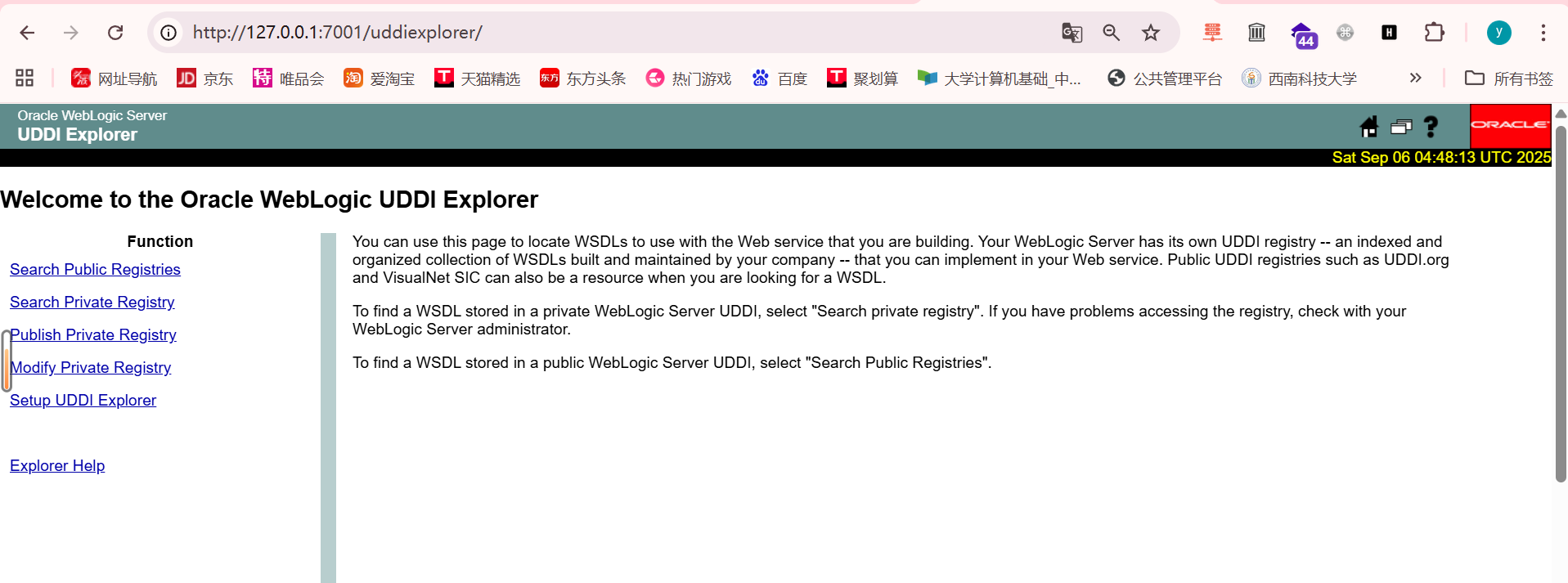This screenshot has height=583, width=1568.
Task: Click the windows icon in the UDDI header
Action: [1401, 127]
